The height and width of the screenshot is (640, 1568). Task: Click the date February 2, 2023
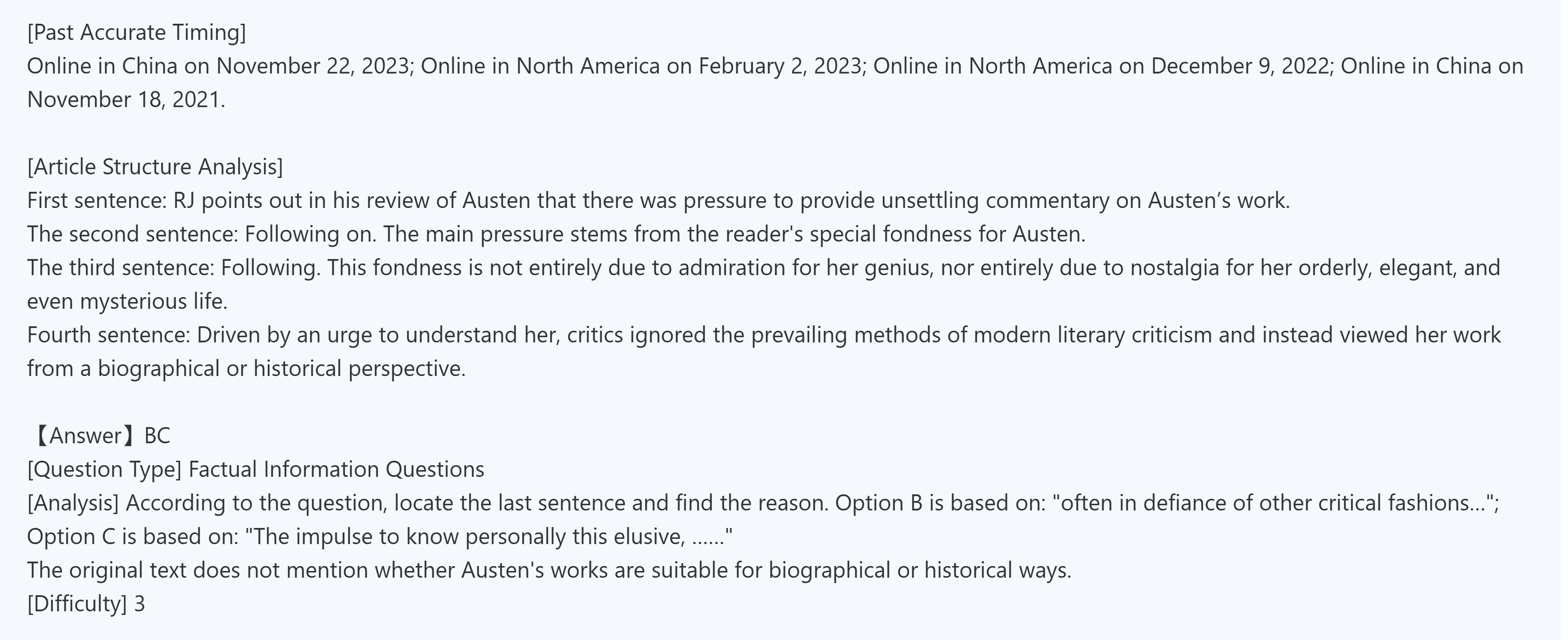782,66
